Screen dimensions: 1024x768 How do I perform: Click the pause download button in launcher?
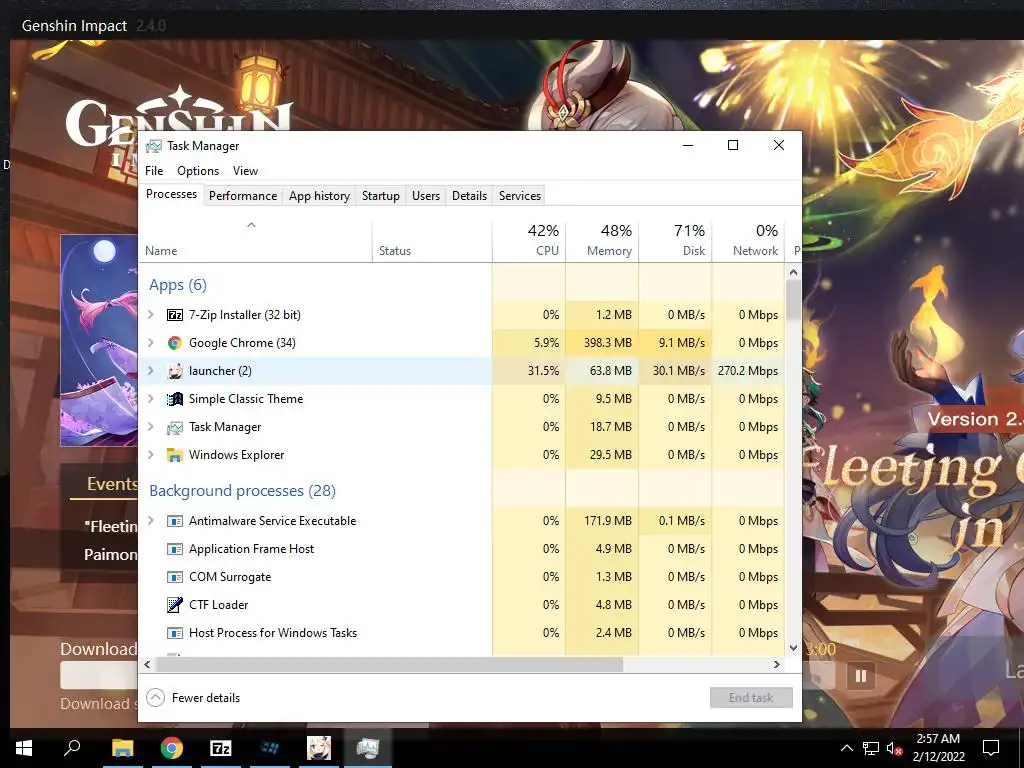click(861, 676)
